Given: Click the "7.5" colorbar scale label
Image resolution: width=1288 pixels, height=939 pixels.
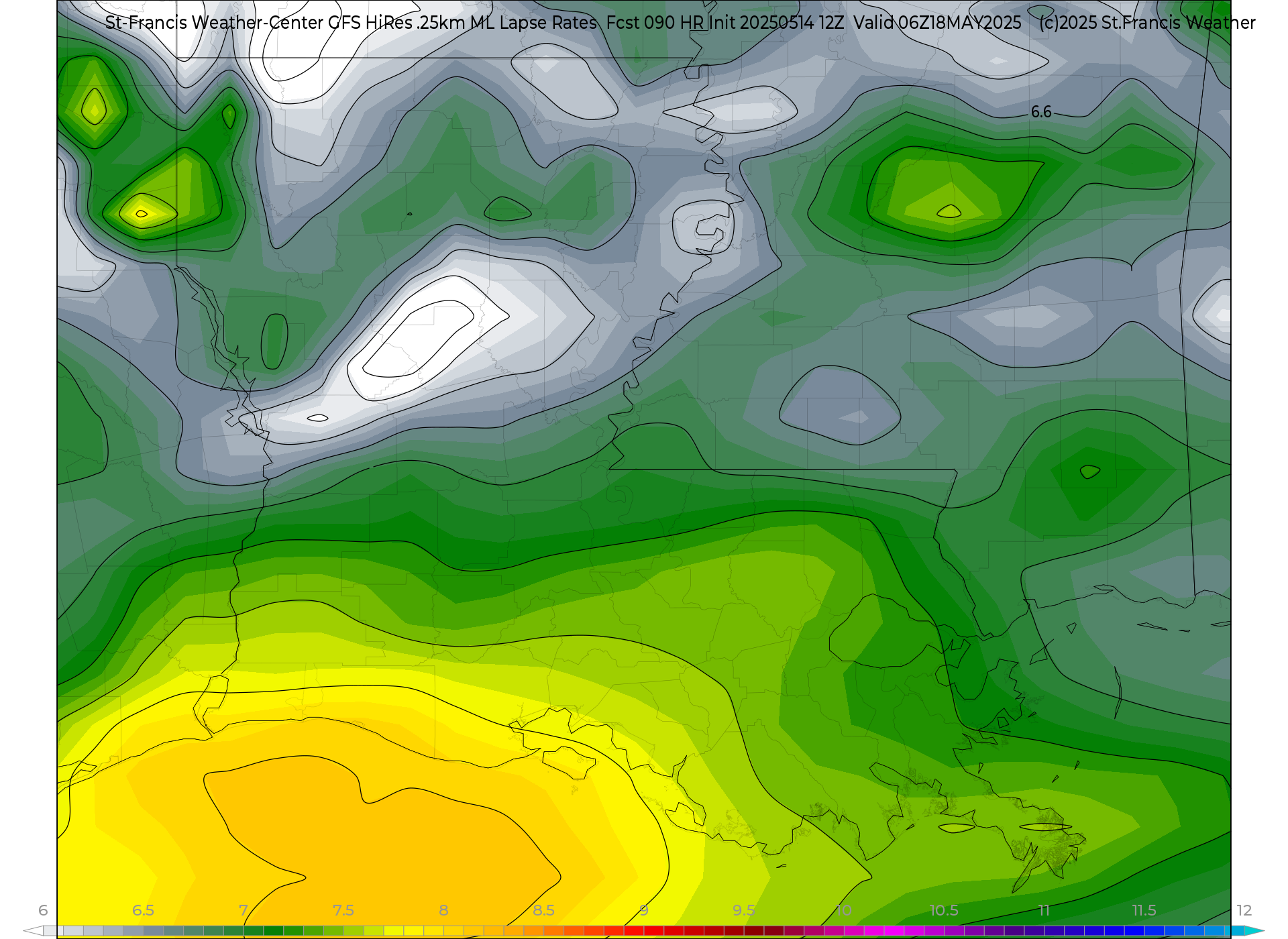Looking at the screenshot, I should click(x=343, y=910).
